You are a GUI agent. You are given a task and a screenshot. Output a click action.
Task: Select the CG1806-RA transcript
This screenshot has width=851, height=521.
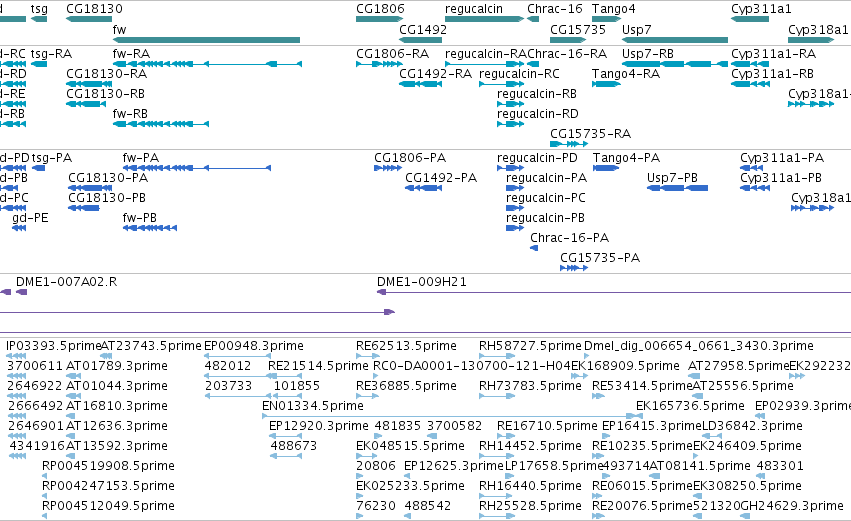[x=379, y=64]
